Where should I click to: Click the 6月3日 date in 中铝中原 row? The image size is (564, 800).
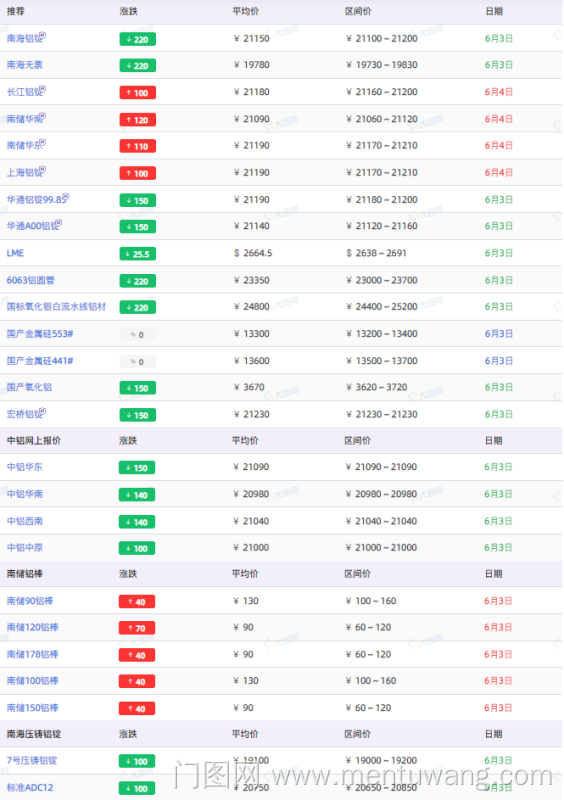pos(498,547)
